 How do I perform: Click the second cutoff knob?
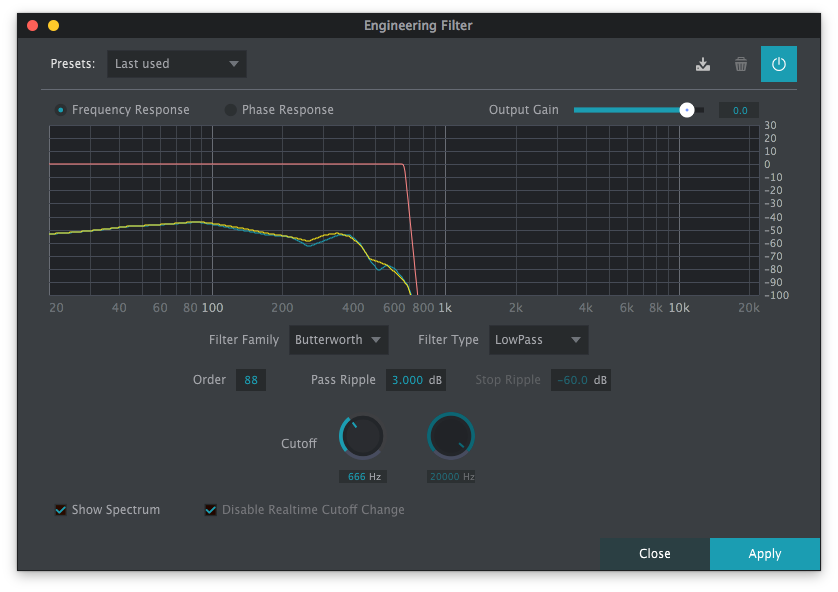(x=451, y=436)
